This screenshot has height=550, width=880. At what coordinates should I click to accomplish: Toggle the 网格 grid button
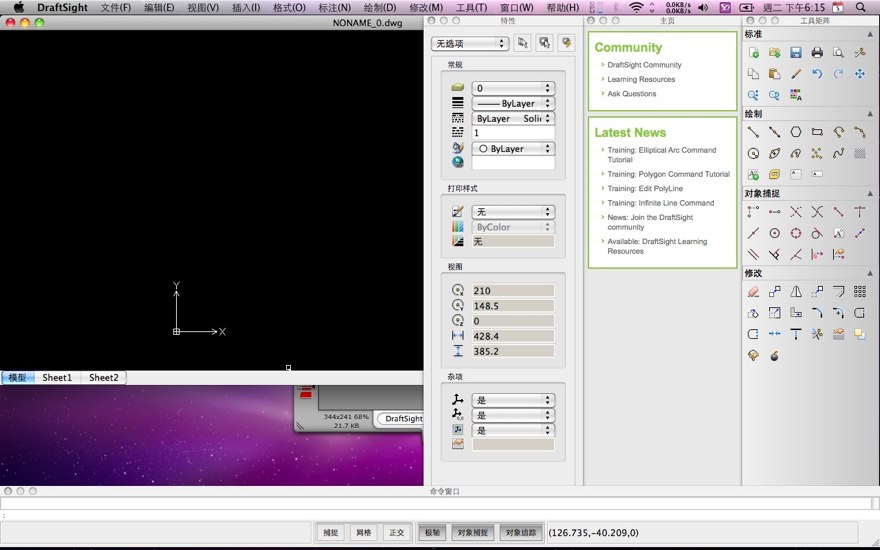pyautogui.click(x=364, y=533)
